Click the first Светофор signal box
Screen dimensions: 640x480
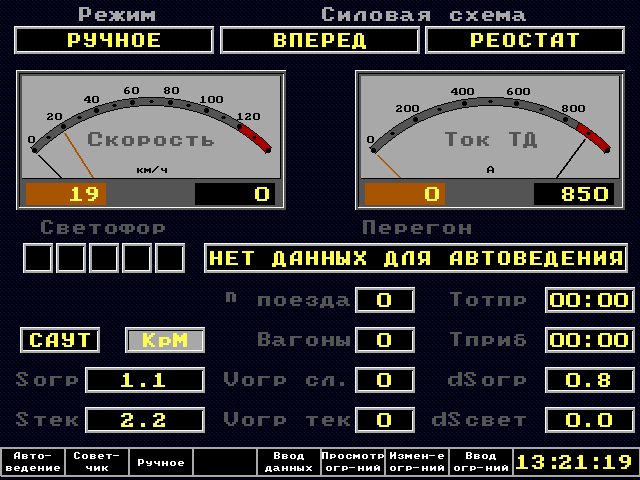pos(38,258)
